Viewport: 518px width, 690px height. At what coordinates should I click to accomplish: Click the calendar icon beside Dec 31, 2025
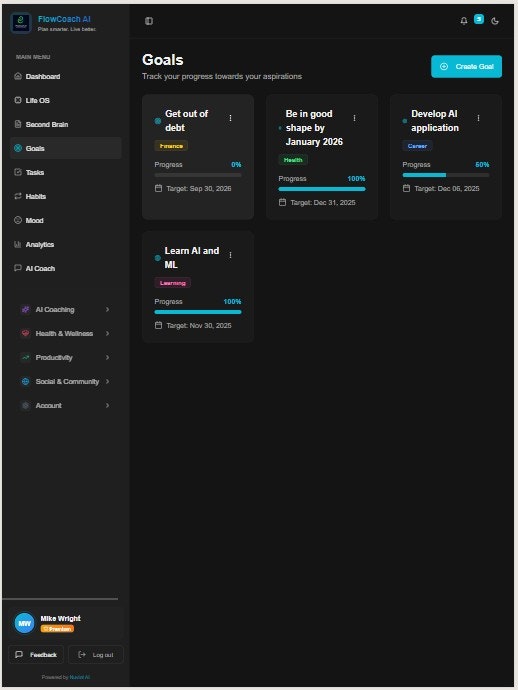point(283,202)
